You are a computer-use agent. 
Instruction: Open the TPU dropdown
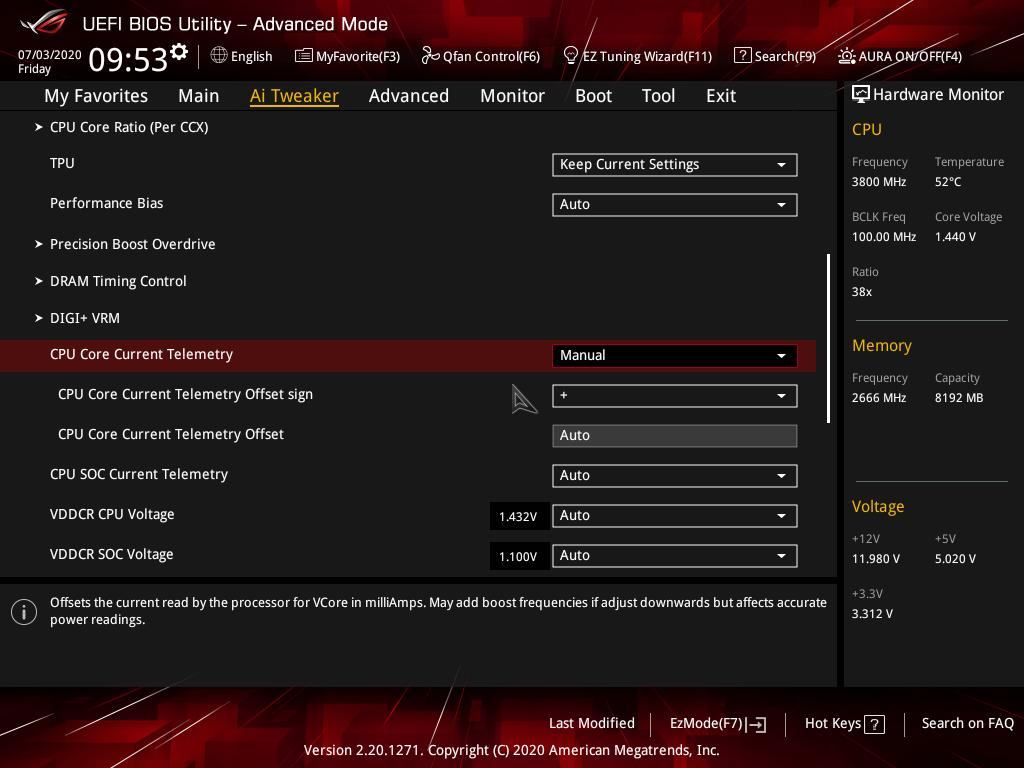[x=675, y=165]
